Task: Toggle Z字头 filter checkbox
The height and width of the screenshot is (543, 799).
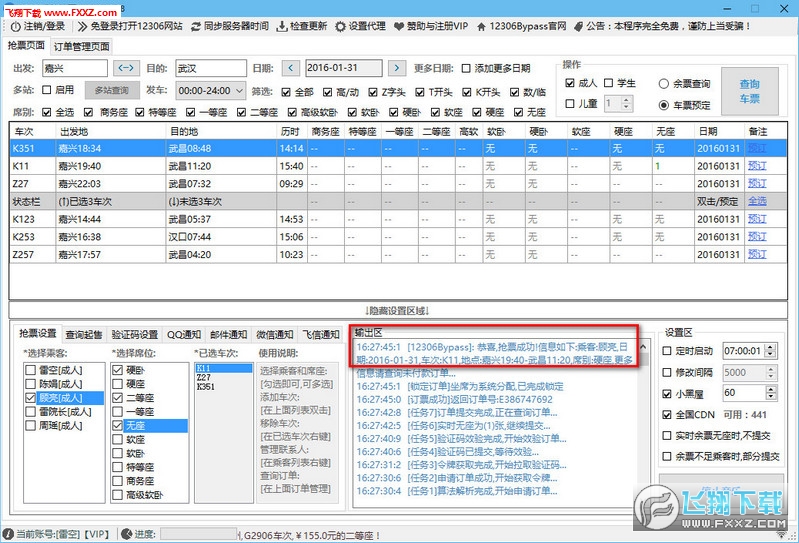Action: pyautogui.click(x=373, y=92)
